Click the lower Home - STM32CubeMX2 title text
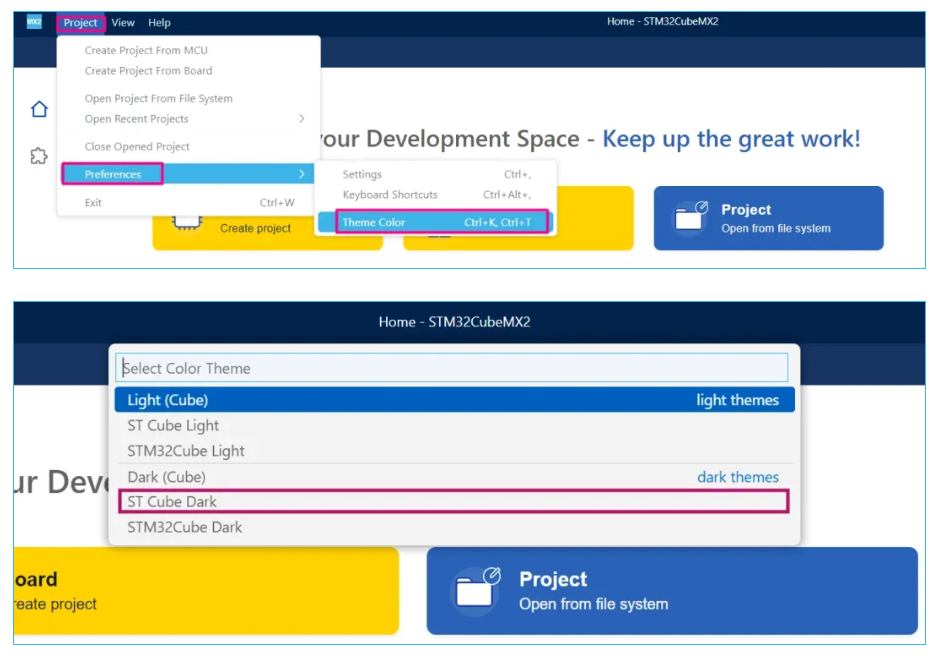 click(x=454, y=322)
